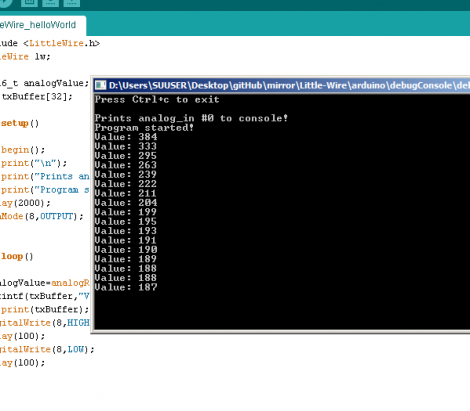Click the debugConsole window title bar path

289,86
